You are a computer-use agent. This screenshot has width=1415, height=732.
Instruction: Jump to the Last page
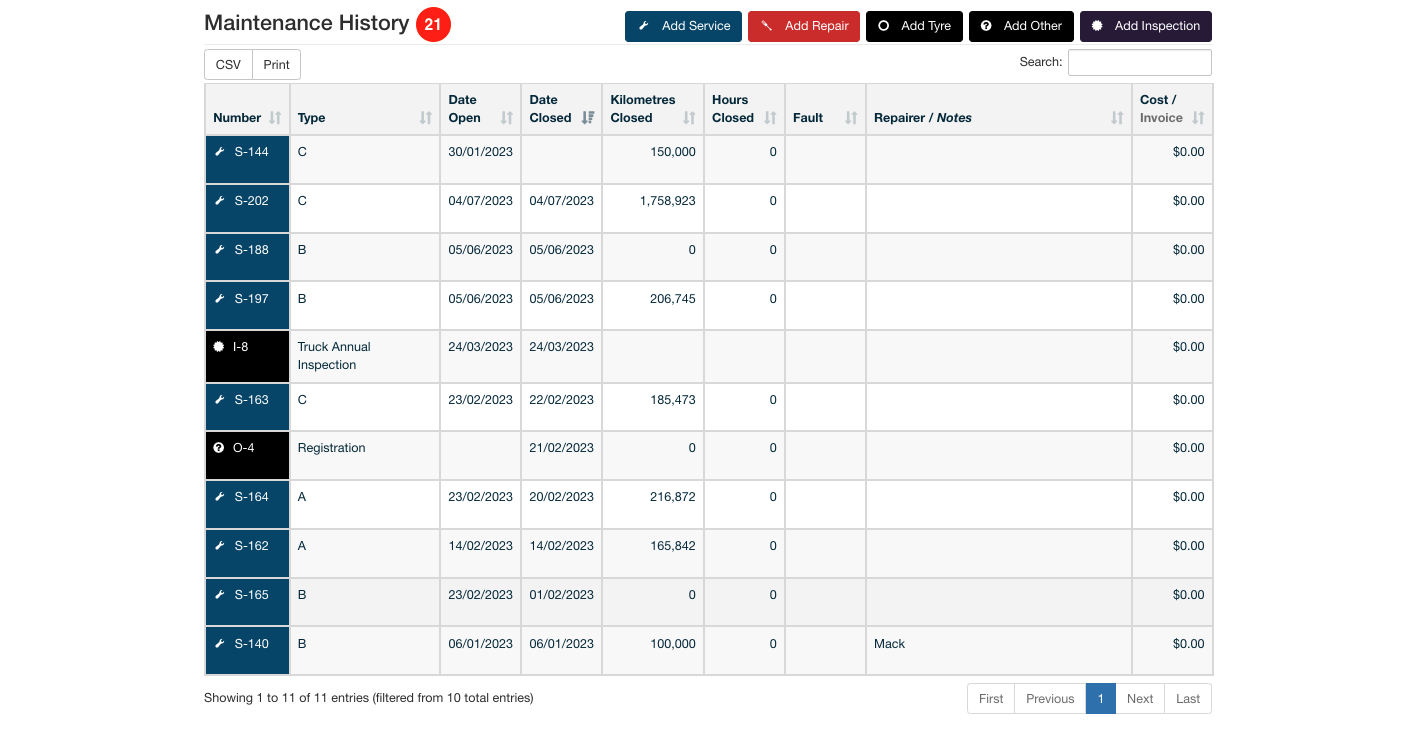click(1187, 698)
